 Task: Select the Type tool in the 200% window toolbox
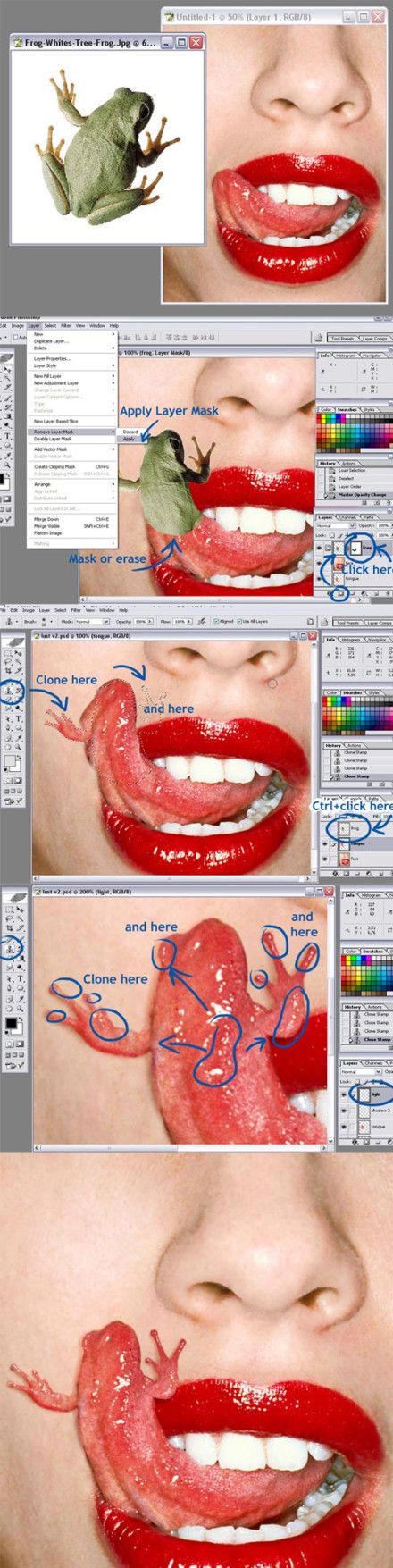coord(21,977)
